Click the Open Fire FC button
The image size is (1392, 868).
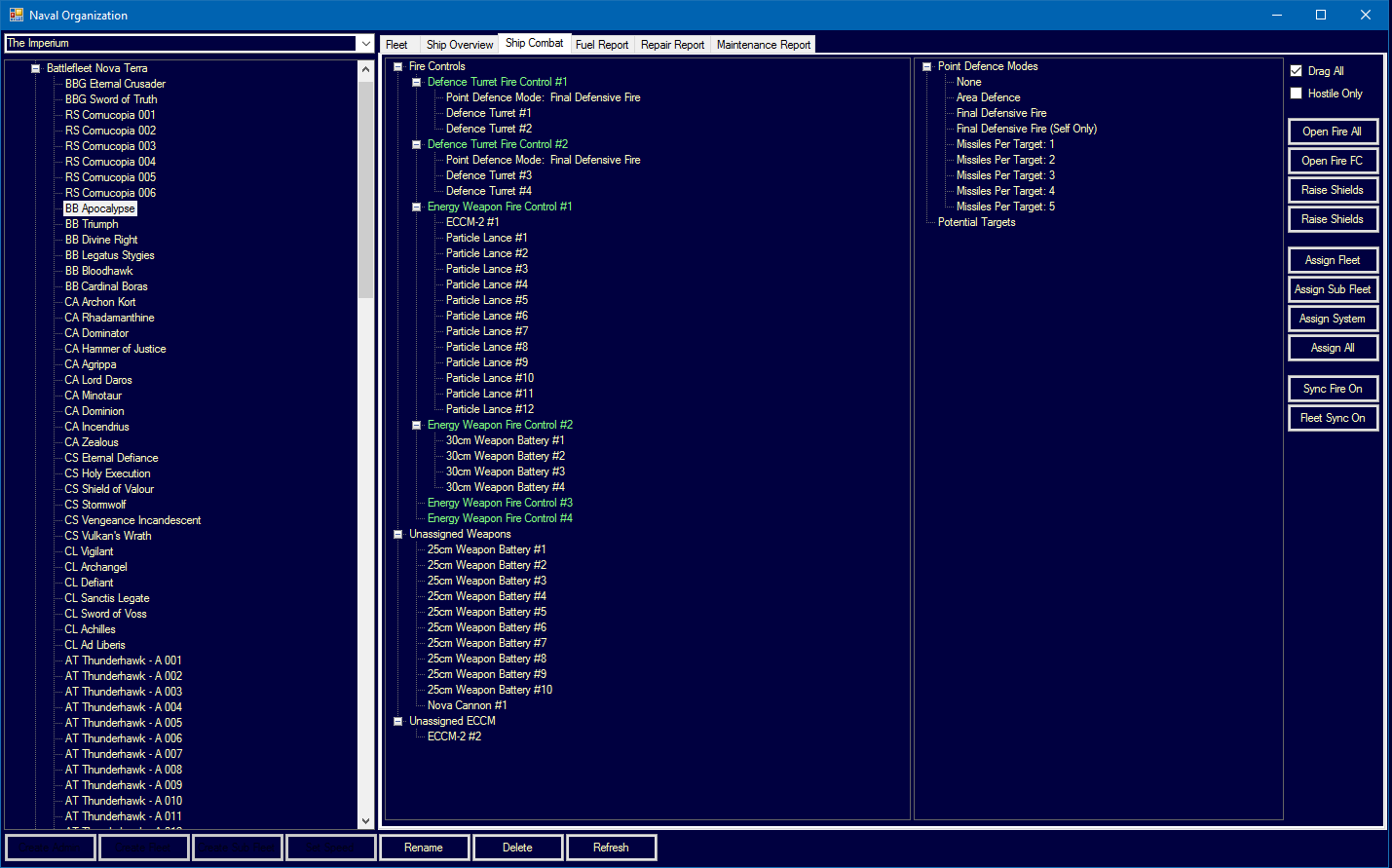pyautogui.click(x=1333, y=161)
